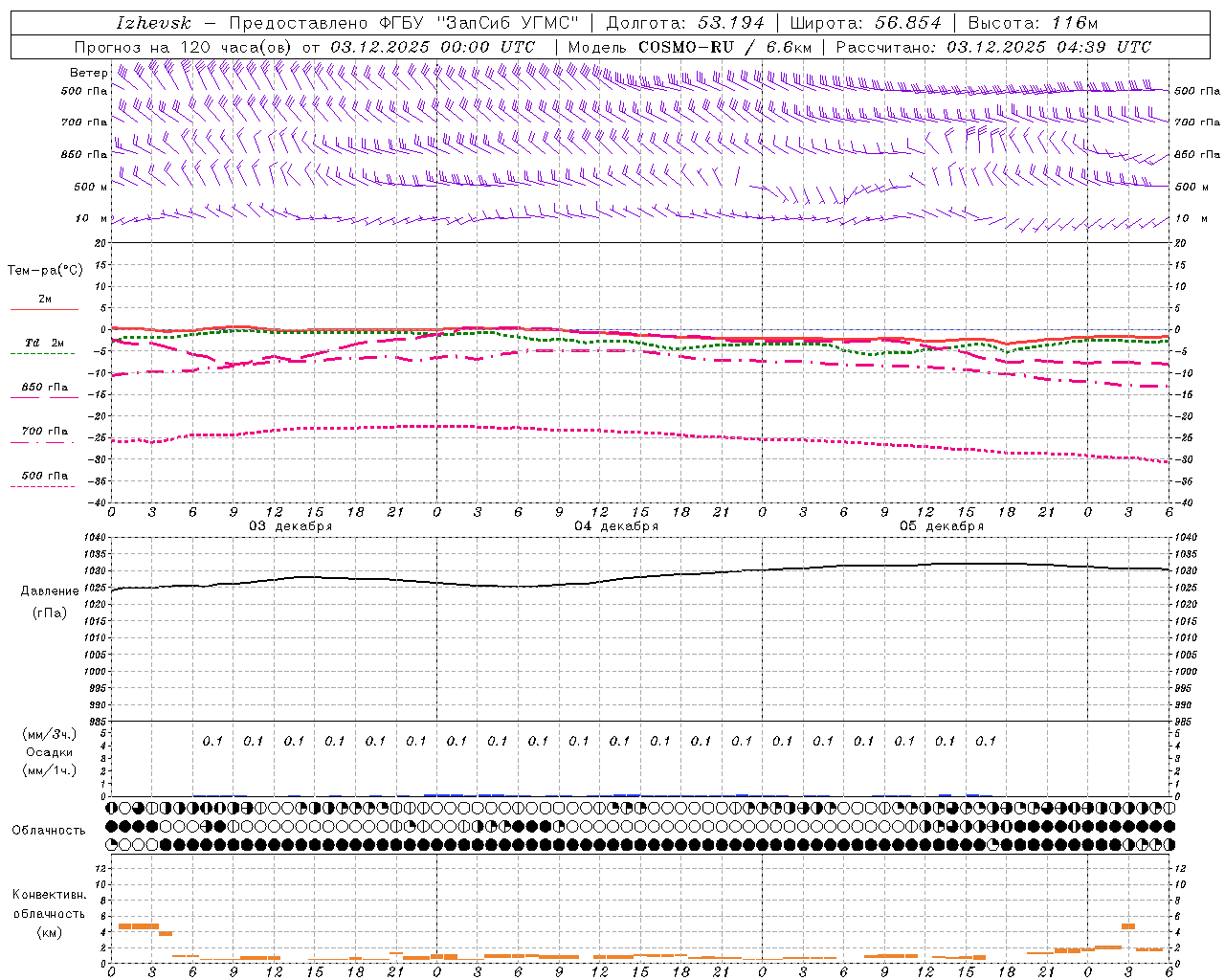This screenshot has width=1225, height=980.
Task: Click the '-40' value on left temperature axis
Action: tap(99, 502)
